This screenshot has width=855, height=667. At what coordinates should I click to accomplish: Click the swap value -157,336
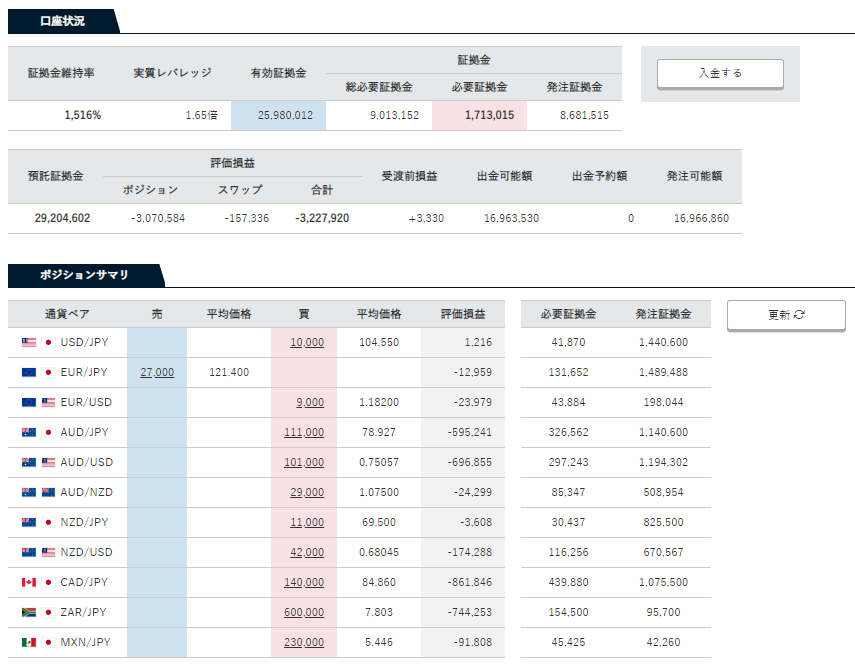click(247, 218)
